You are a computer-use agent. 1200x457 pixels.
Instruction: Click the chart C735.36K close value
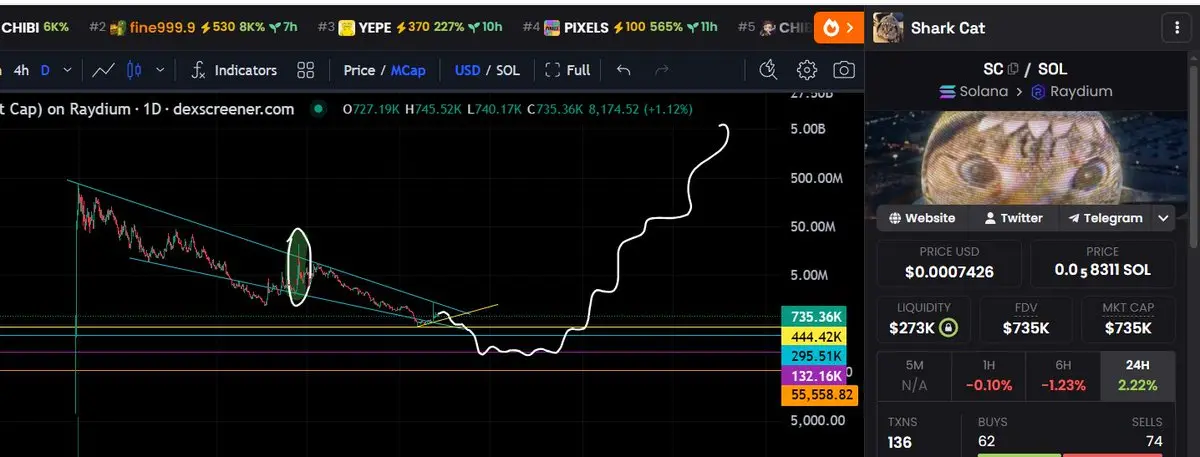pos(558,108)
